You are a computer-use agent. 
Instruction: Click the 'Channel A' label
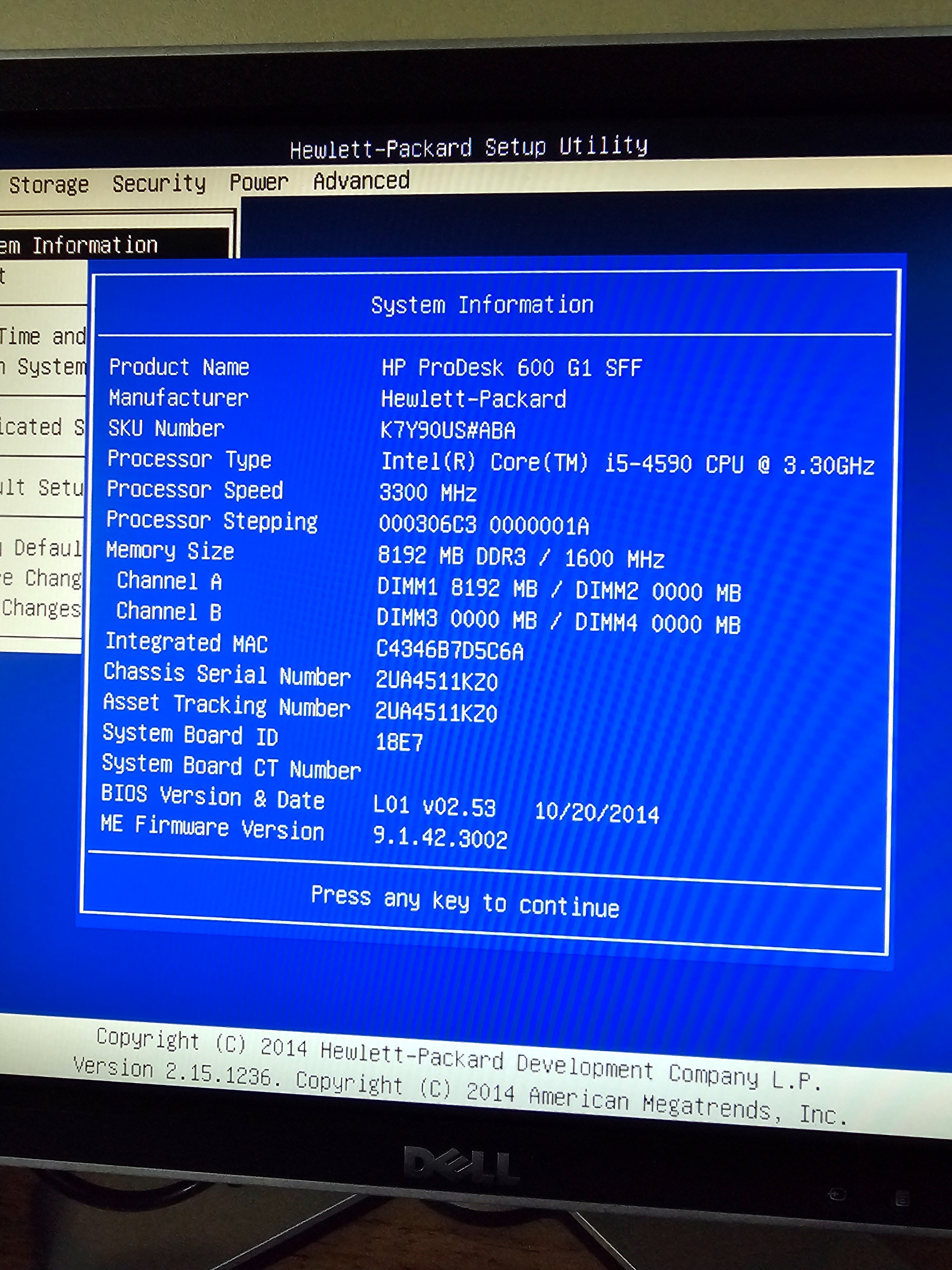pyautogui.click(x=169, y=581)
